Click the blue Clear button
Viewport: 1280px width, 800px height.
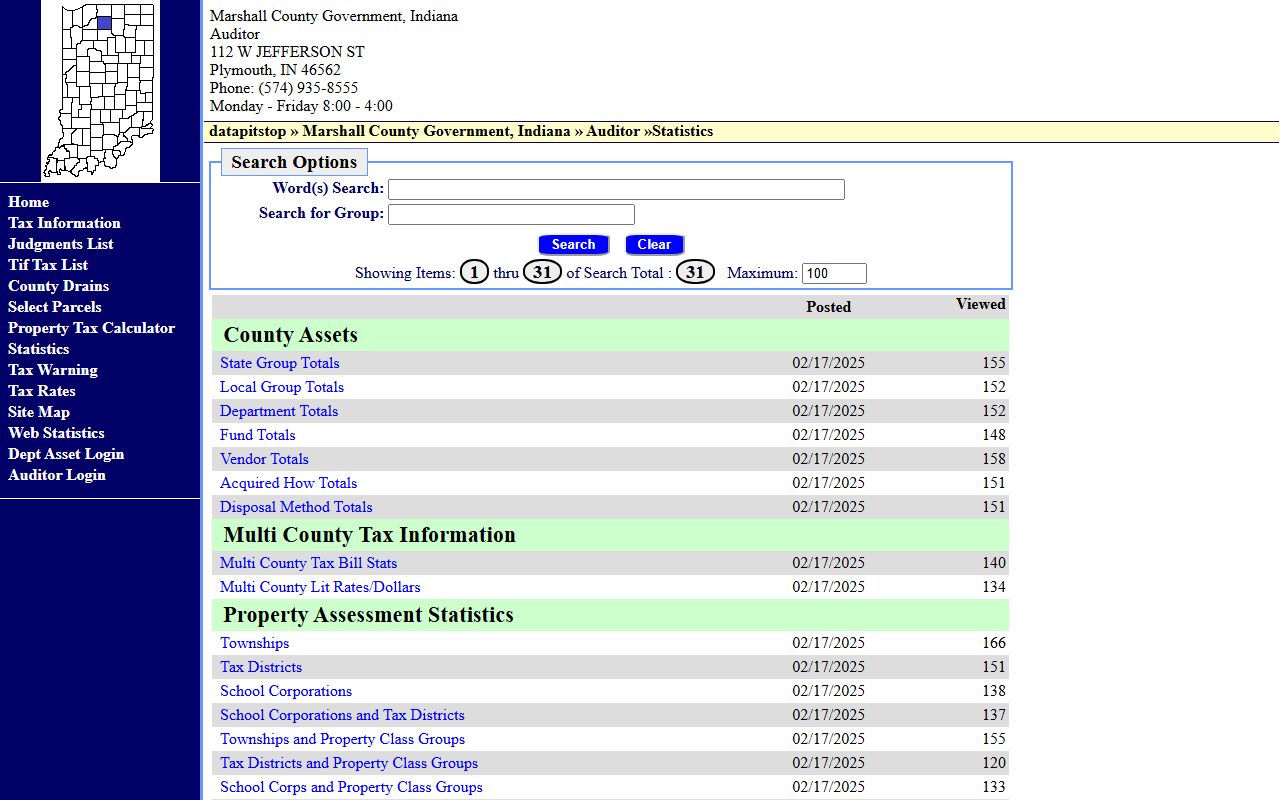pyautogui.click(x=654, y=245)
